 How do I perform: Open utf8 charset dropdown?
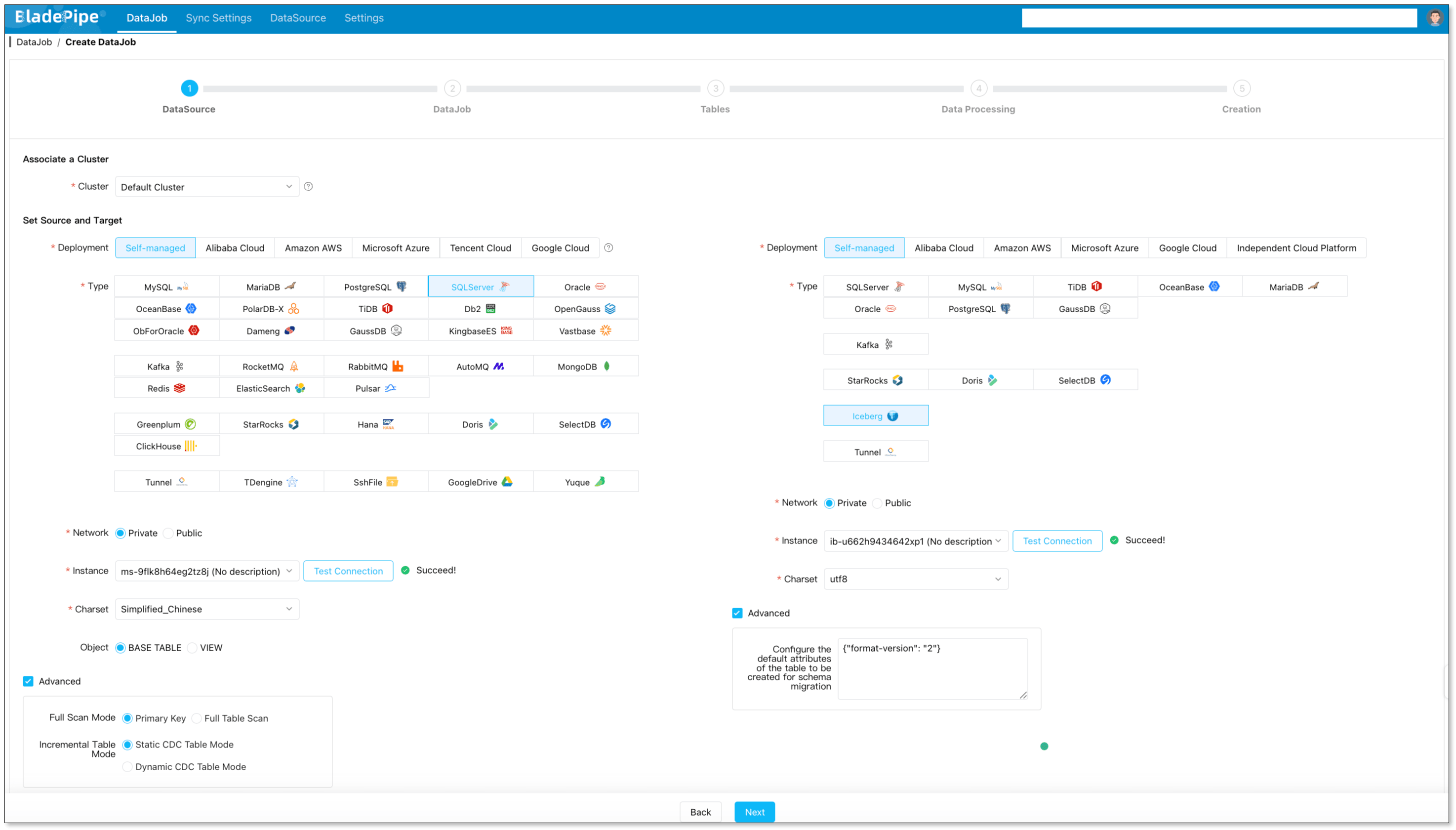(x=916, y=579)
